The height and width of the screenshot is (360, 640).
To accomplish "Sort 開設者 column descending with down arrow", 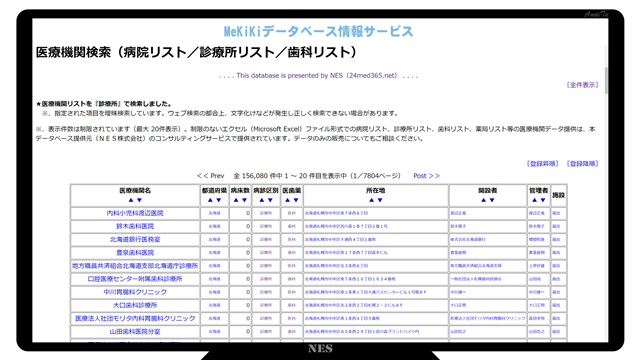I will (492, 200).
